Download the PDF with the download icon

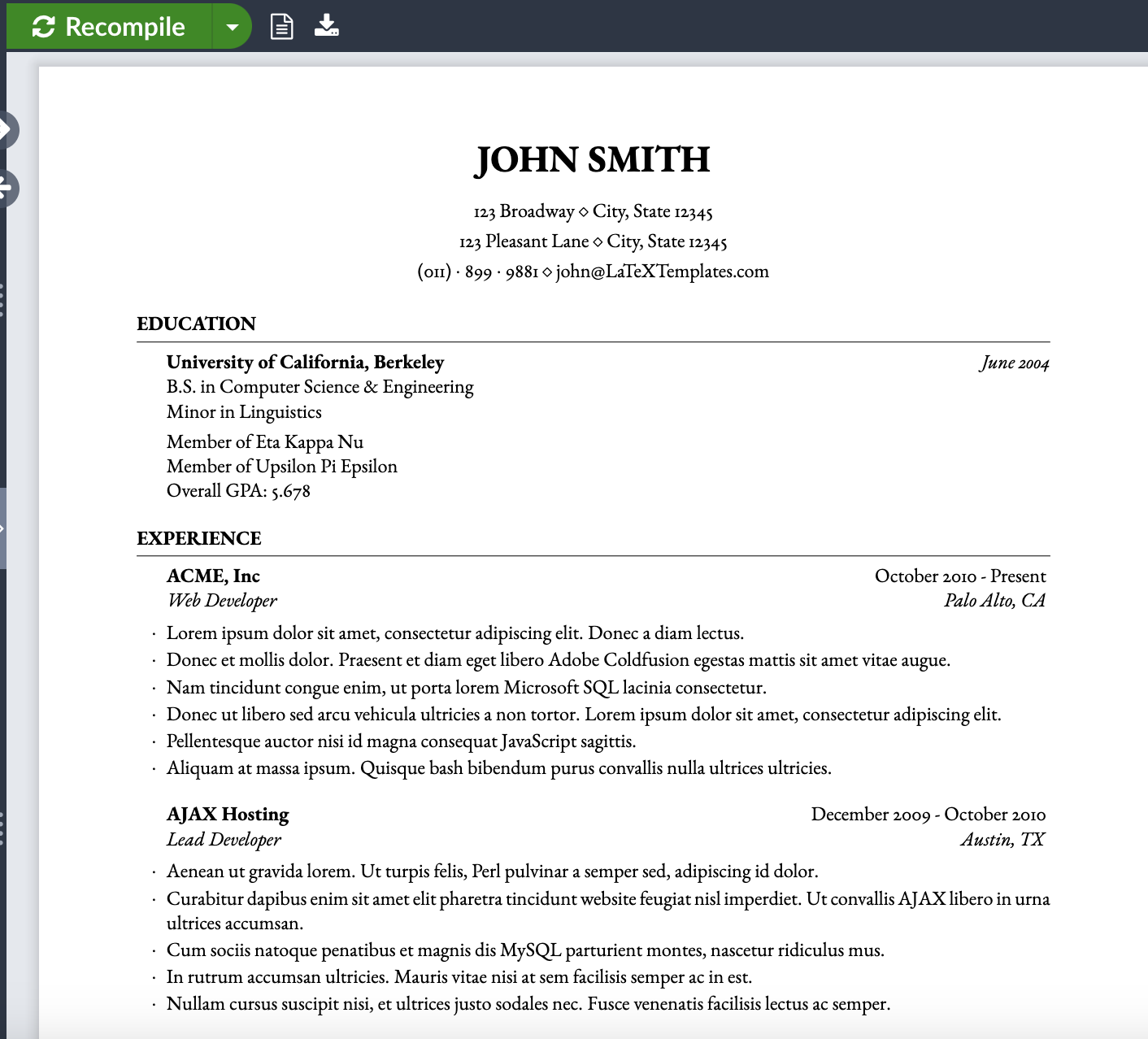(x=327, y=26)
